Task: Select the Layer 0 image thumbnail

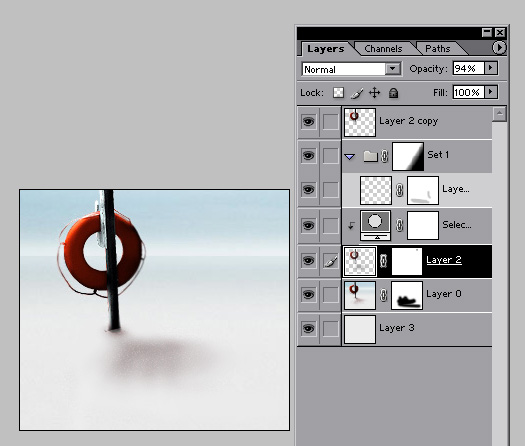Action: (360, 295)
